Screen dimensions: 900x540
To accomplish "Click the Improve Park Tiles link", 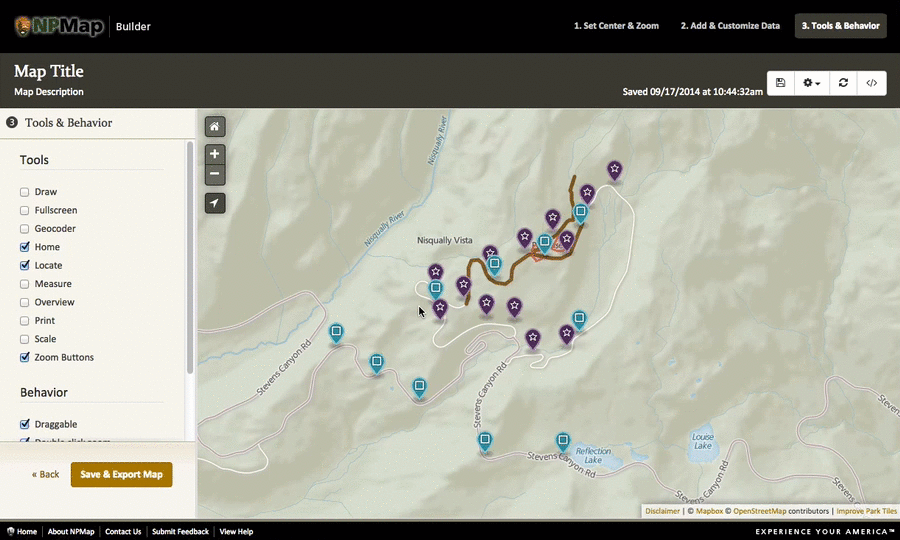I will coord(866,511).
